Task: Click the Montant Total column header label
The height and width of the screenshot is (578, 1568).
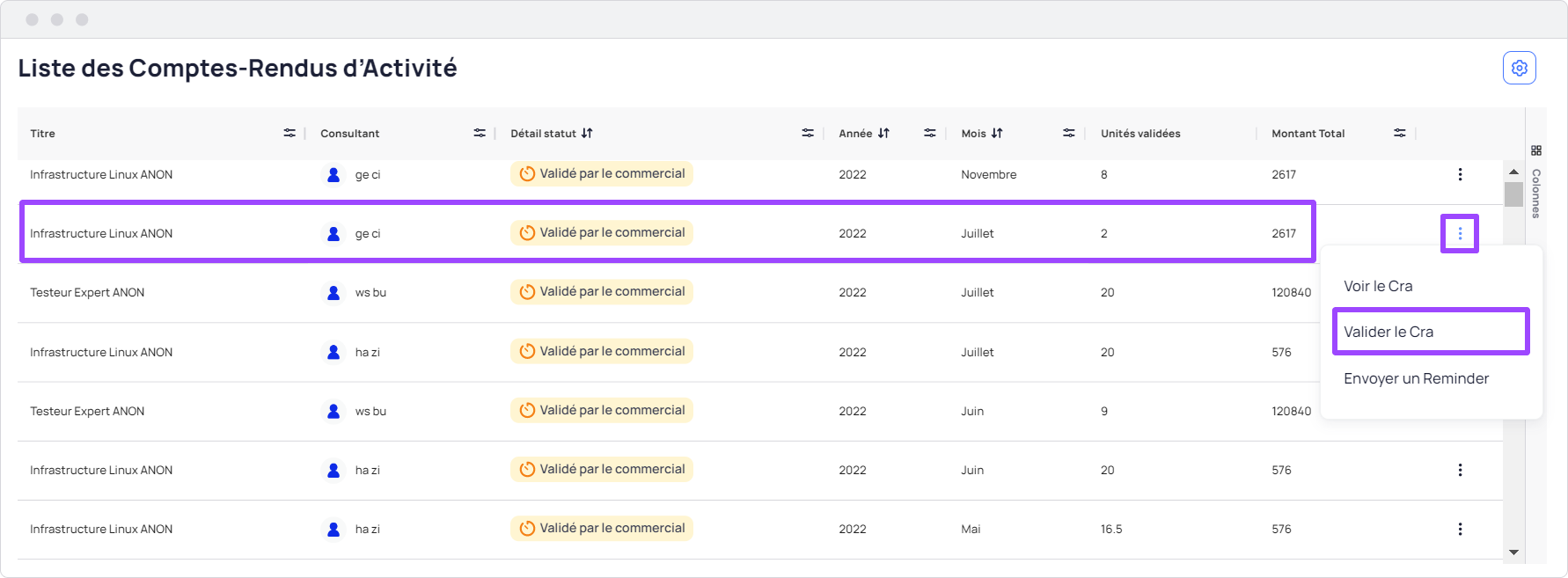Action: click(1308, 134)
